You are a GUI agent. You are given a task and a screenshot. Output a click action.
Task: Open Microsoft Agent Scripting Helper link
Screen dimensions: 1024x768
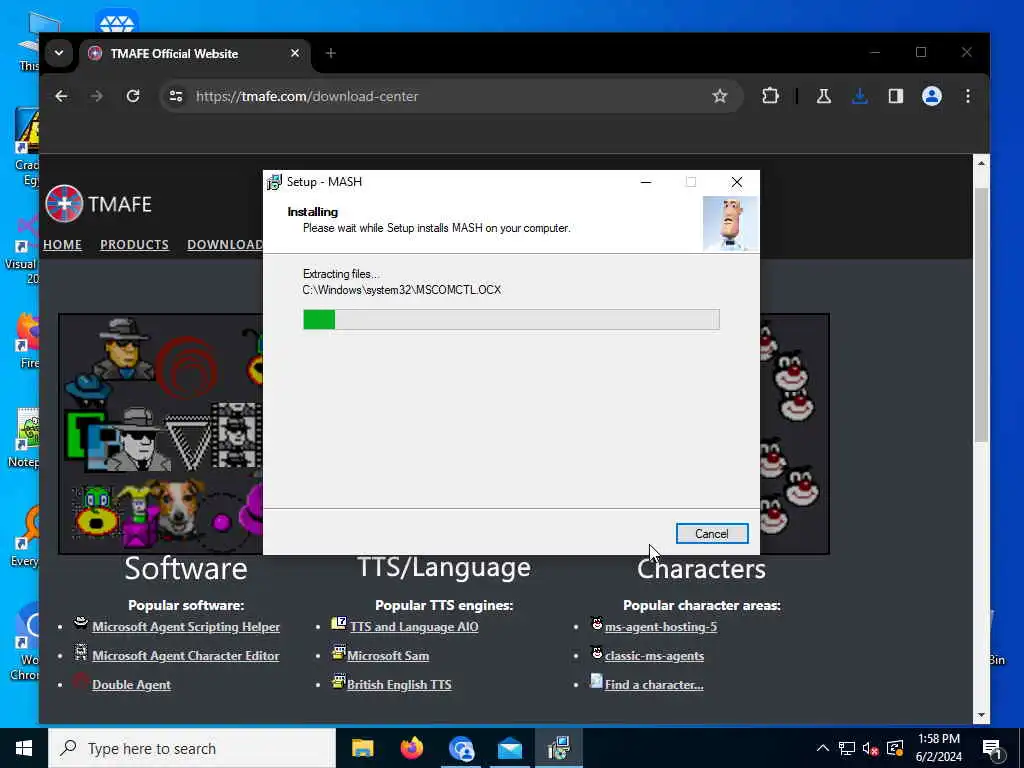tap(186, 627)
